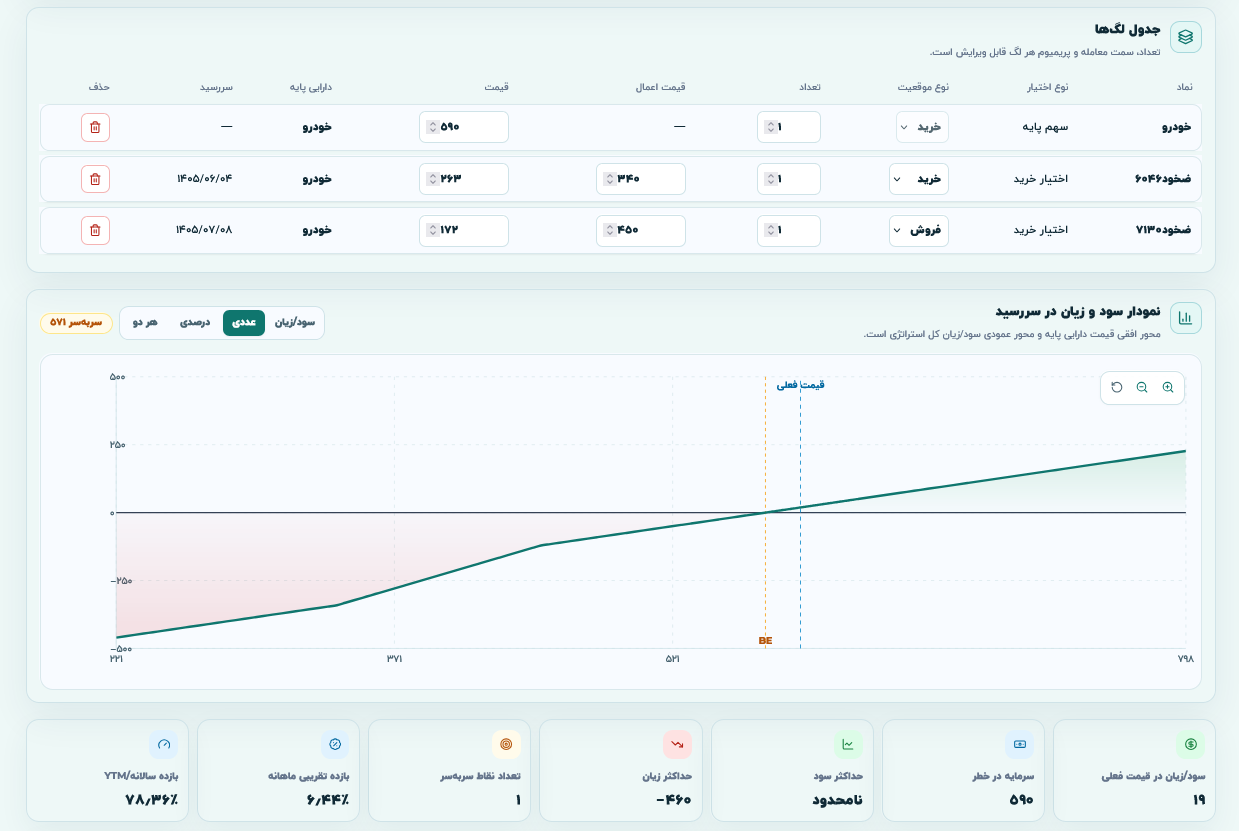The image size is (1240, 831).
Task: Click the bar-chart icon beside نمودار سود و زیان
Action: 1186,318
